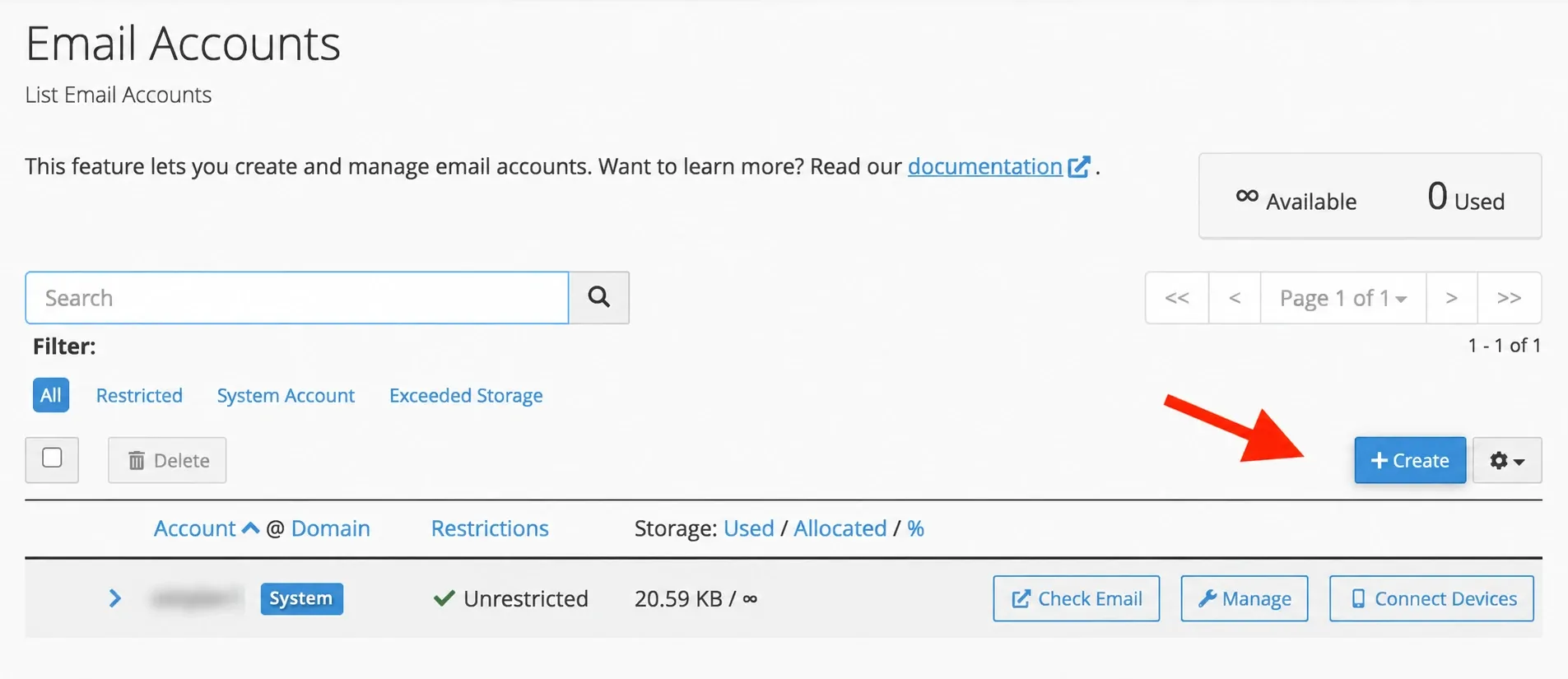Click the external link icon after documentation
Image resolution: width=1568 pixels, height=679 pixels.
click(1079, 166)
